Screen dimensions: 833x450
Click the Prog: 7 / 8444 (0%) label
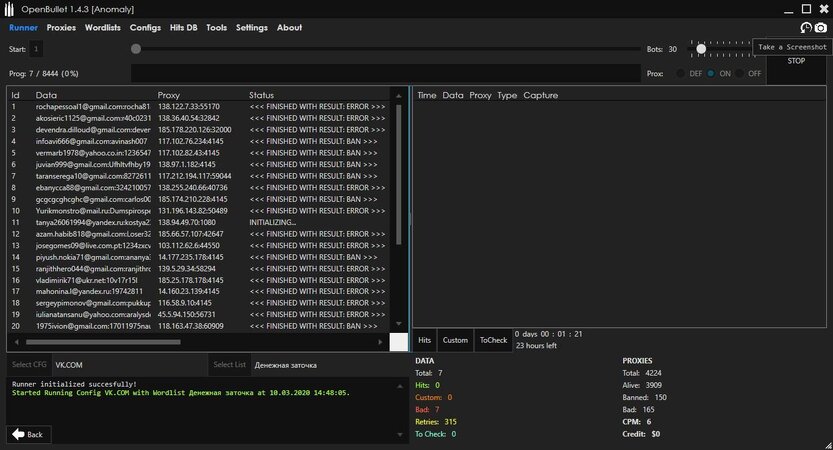[44, 73]
